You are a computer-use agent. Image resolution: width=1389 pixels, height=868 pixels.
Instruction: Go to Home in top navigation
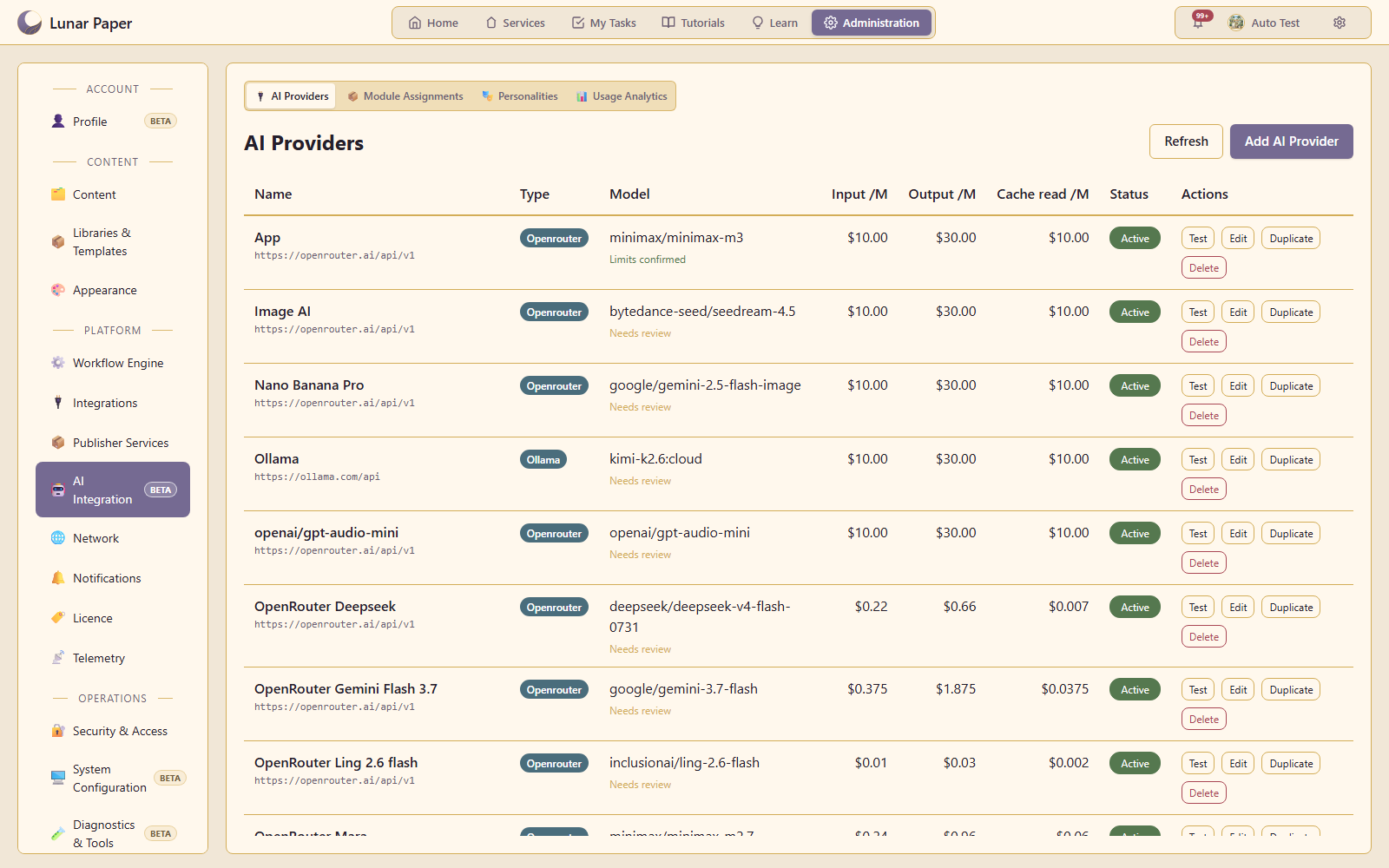coord(433,23)
